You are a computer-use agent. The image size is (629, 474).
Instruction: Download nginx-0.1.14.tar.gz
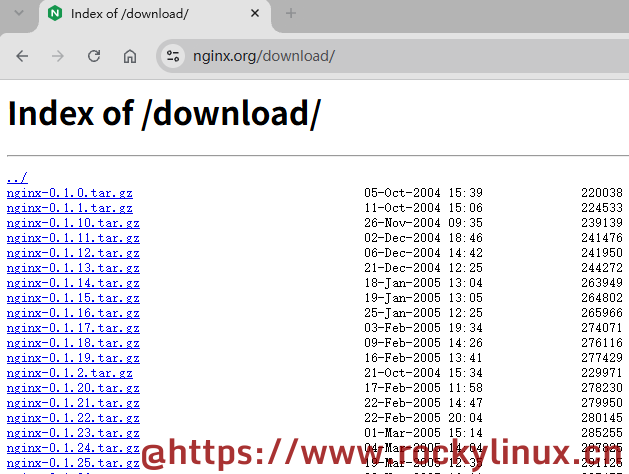click(73, 283)
